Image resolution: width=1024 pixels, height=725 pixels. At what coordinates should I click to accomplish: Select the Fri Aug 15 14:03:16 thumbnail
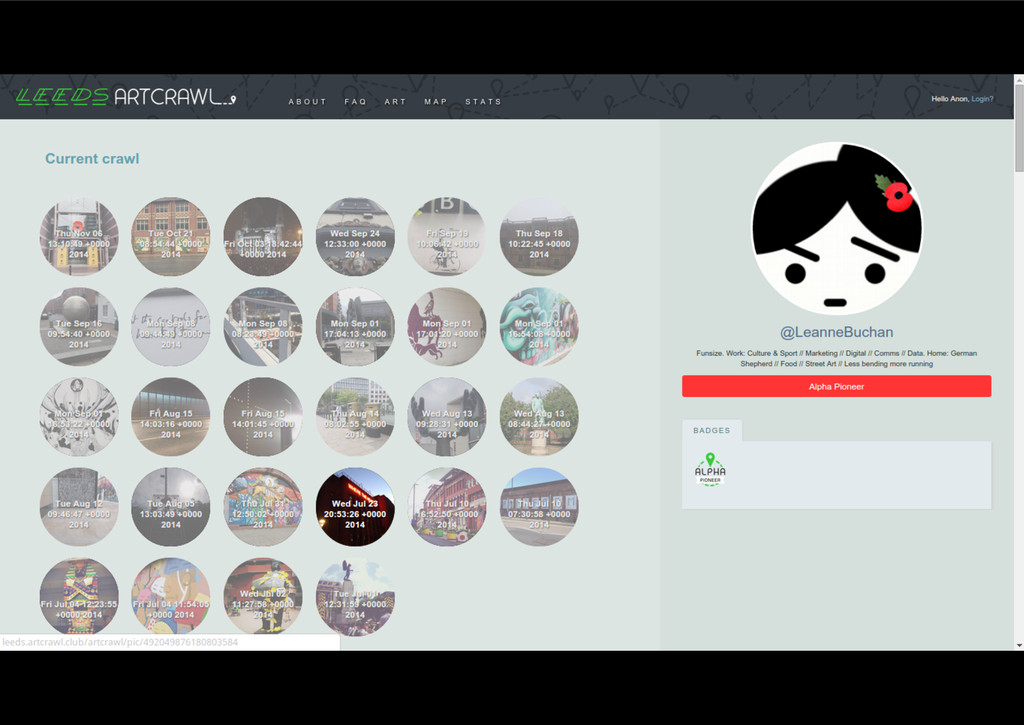(170, 417)
